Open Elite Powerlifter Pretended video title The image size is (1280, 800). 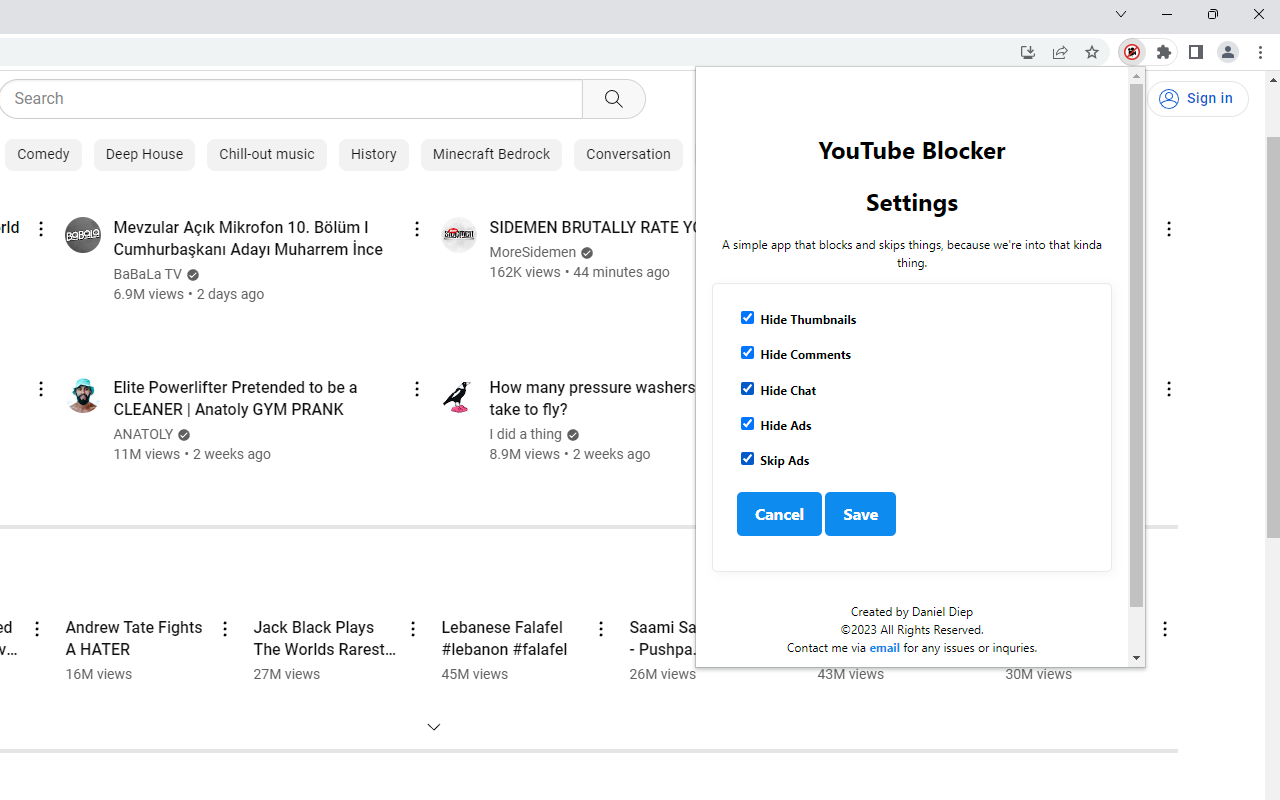point(235,398)
